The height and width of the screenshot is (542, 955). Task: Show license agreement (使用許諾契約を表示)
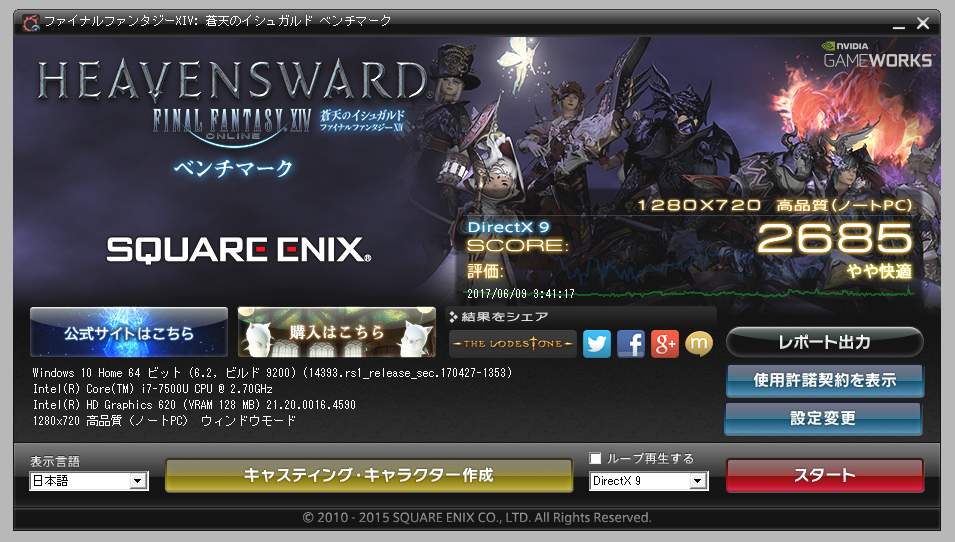825,381
